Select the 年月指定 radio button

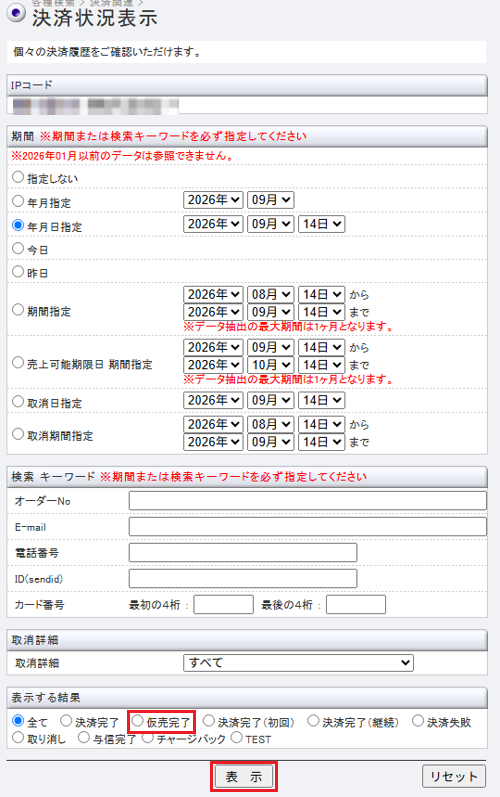click(x=18, y=201)
